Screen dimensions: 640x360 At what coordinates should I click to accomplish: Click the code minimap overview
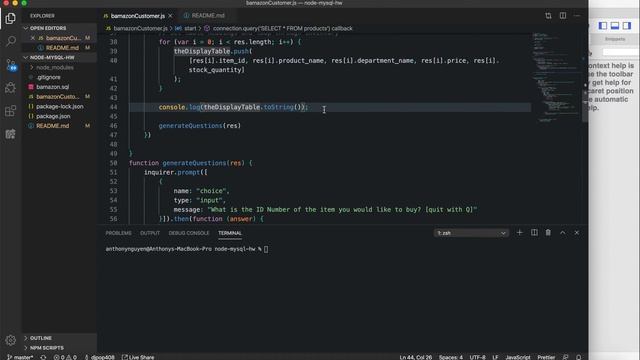[557, 78]
